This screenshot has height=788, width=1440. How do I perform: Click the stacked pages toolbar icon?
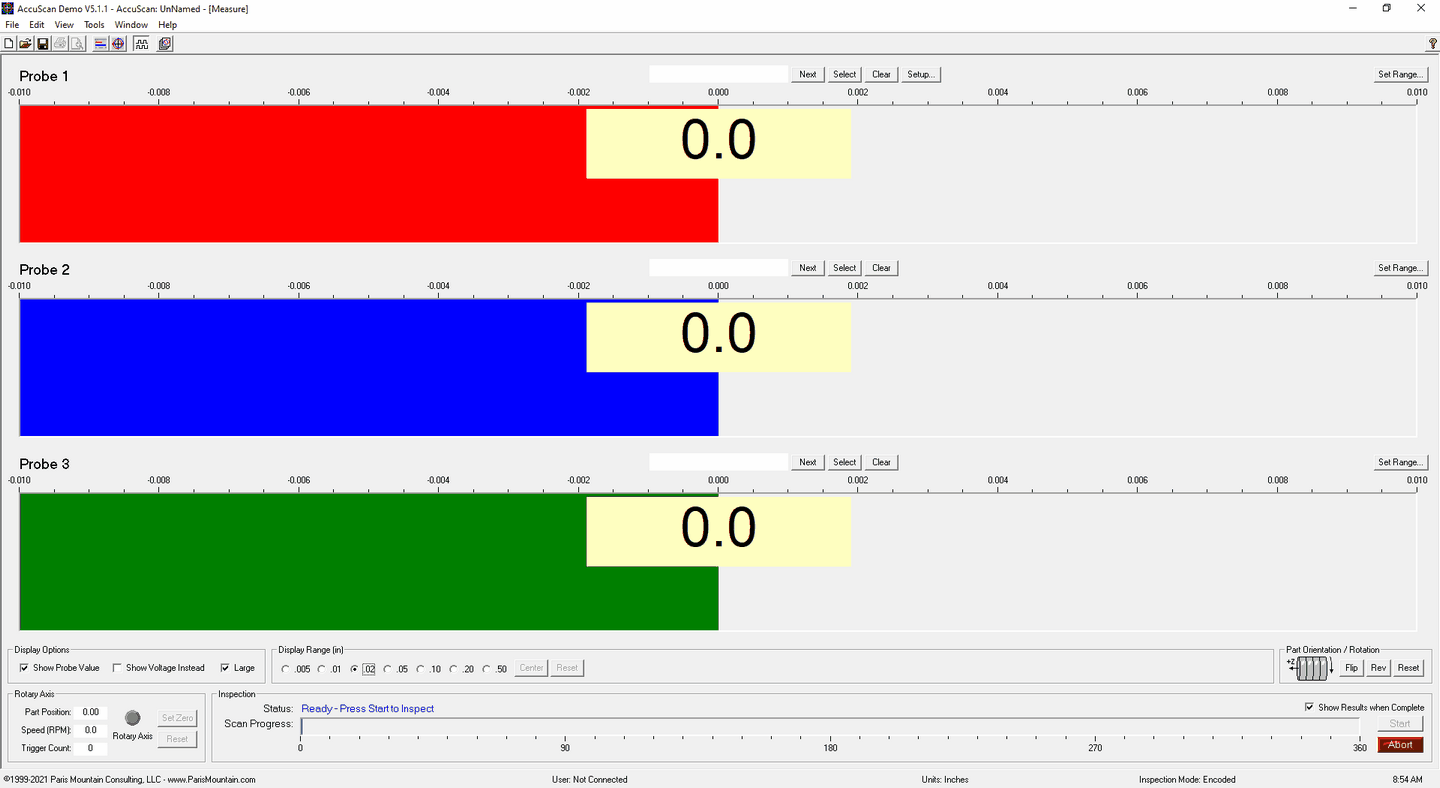(165, 44)
